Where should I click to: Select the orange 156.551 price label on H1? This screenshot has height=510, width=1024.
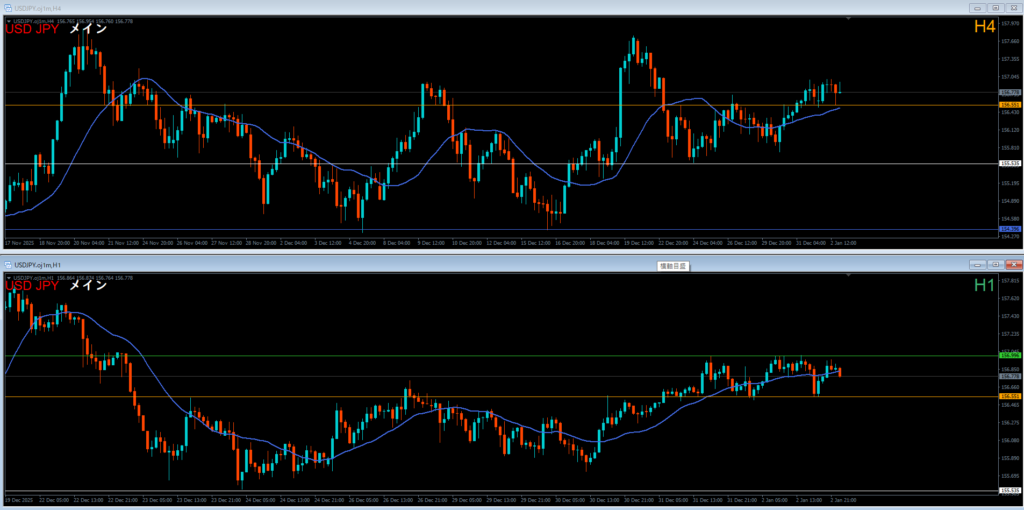[x=1009, y=396]
